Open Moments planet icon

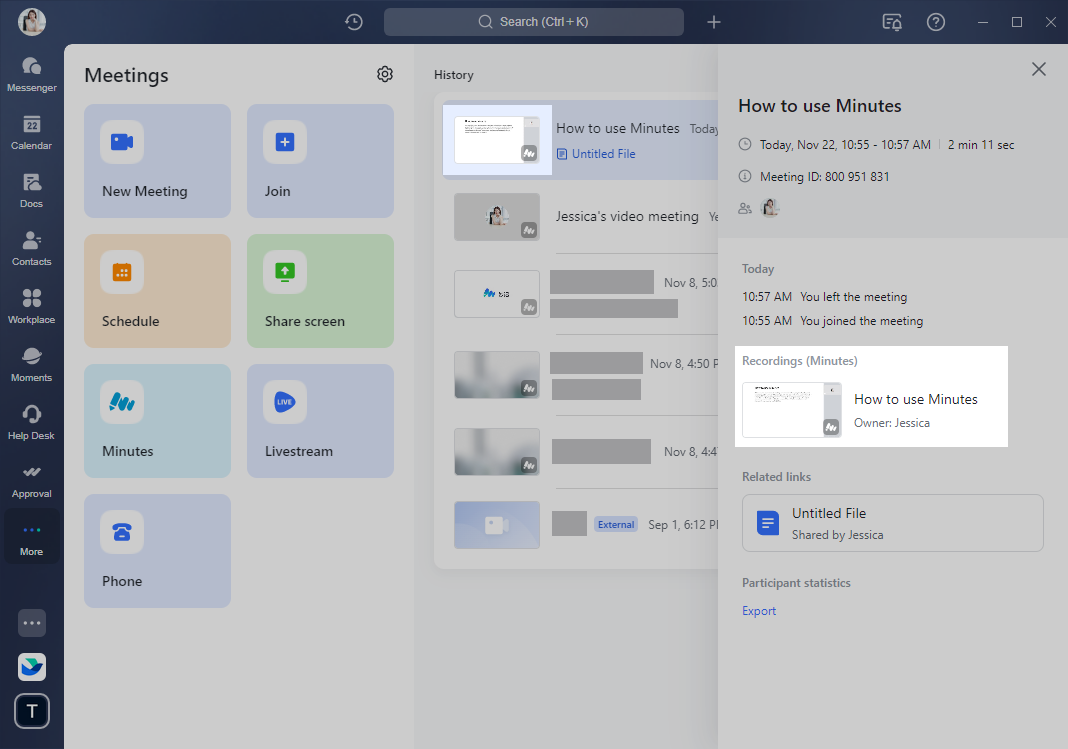pos(31,364)
